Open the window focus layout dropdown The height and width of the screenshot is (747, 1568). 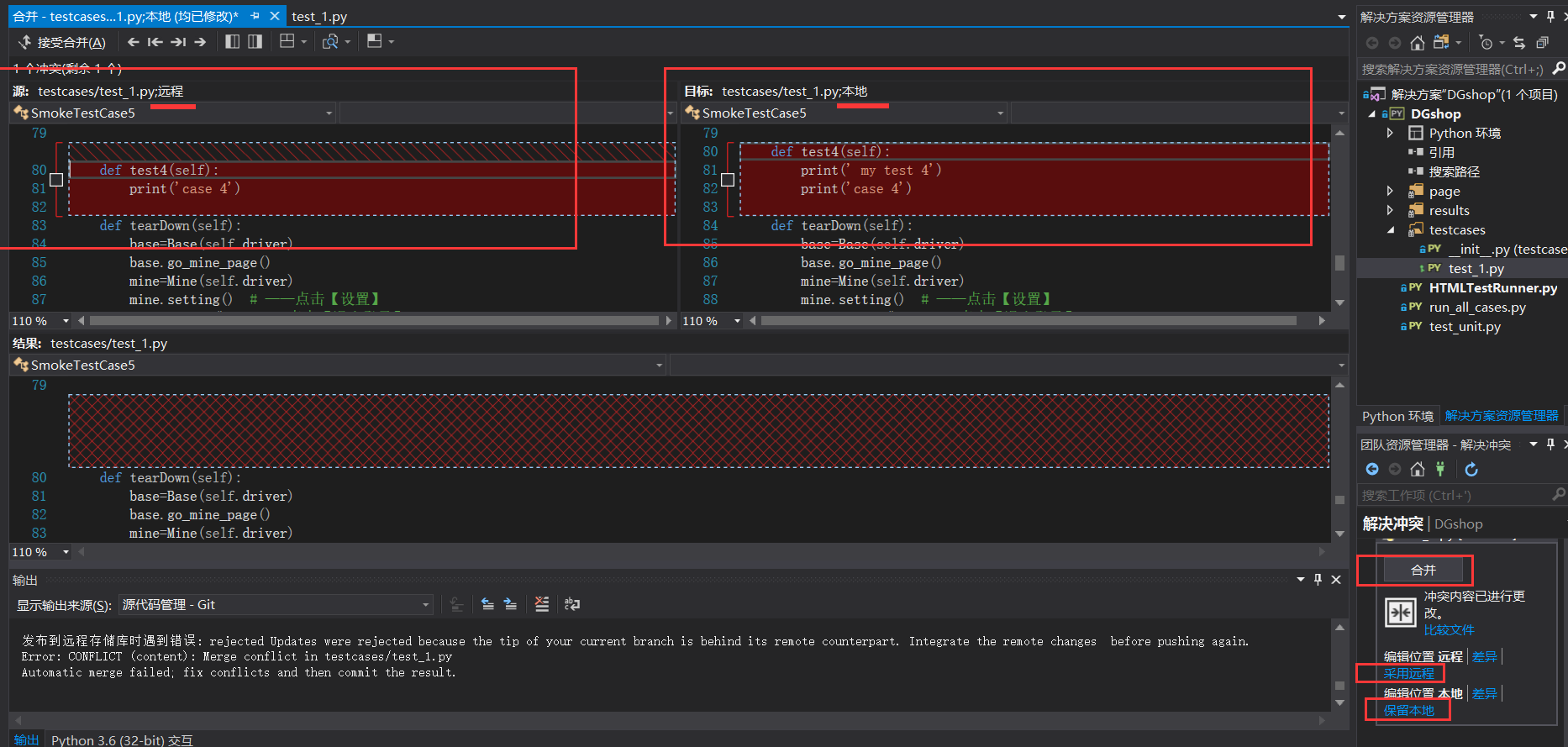coord(381,41)
